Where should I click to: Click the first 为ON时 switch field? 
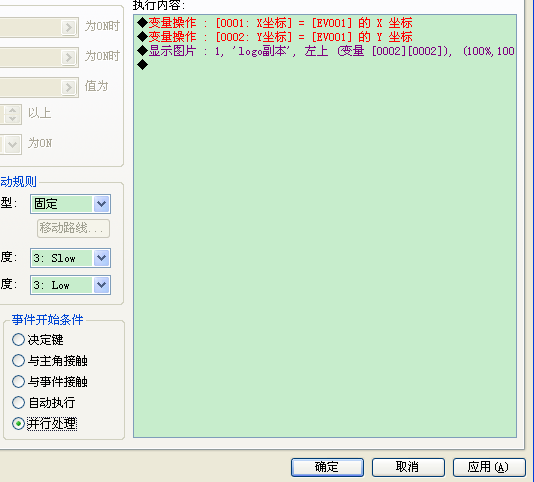pyautogui.click(x=30, y=27)
